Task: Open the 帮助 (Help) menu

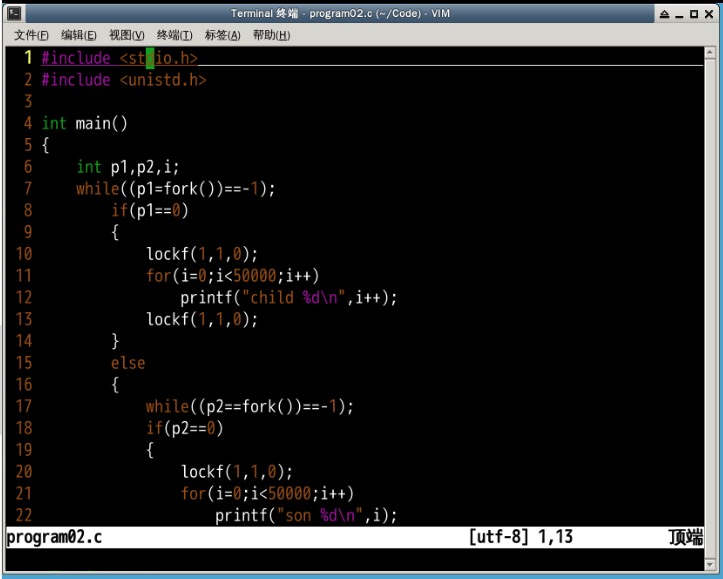Action: click(x=271, y=35)
